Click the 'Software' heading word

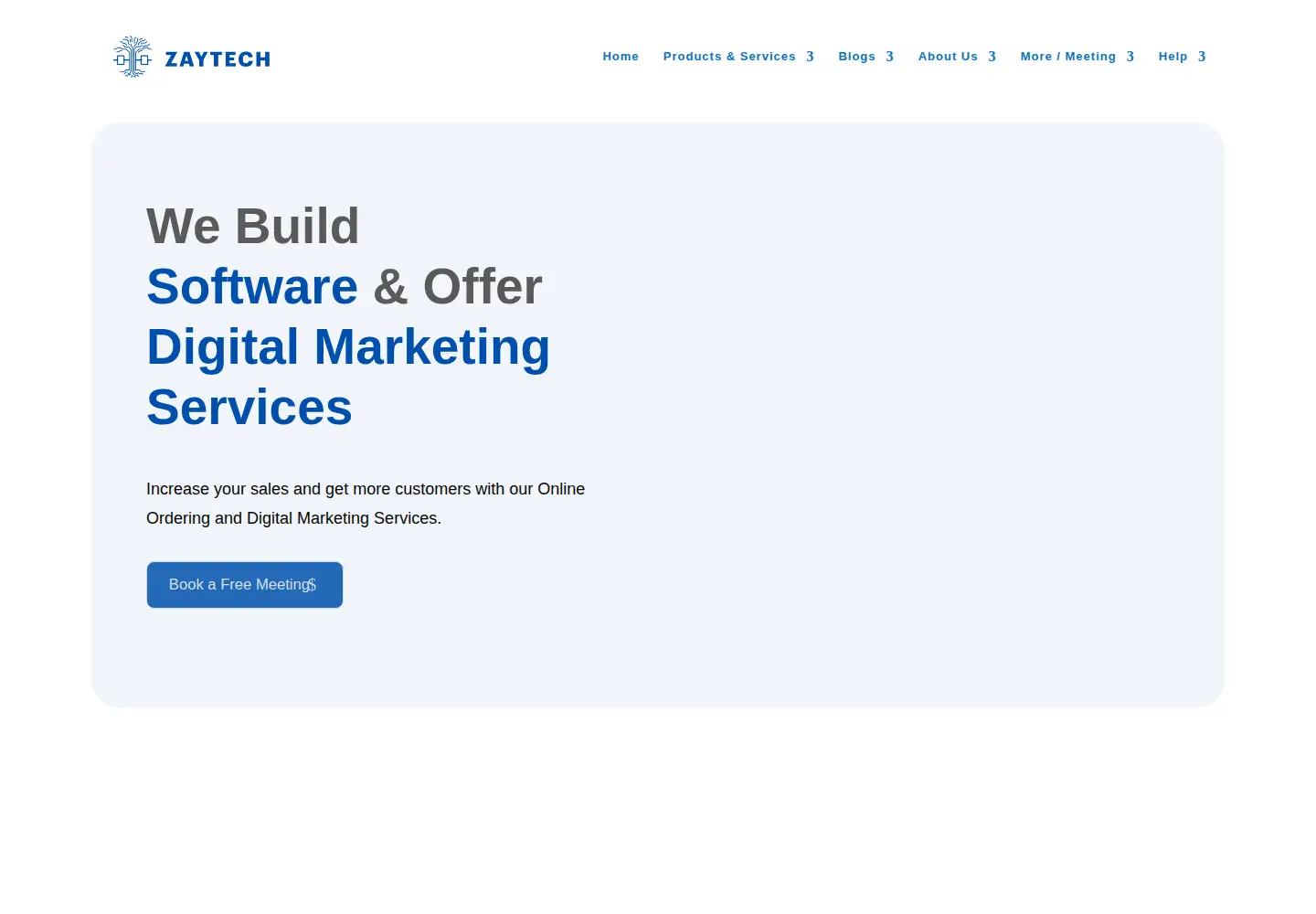252,287
